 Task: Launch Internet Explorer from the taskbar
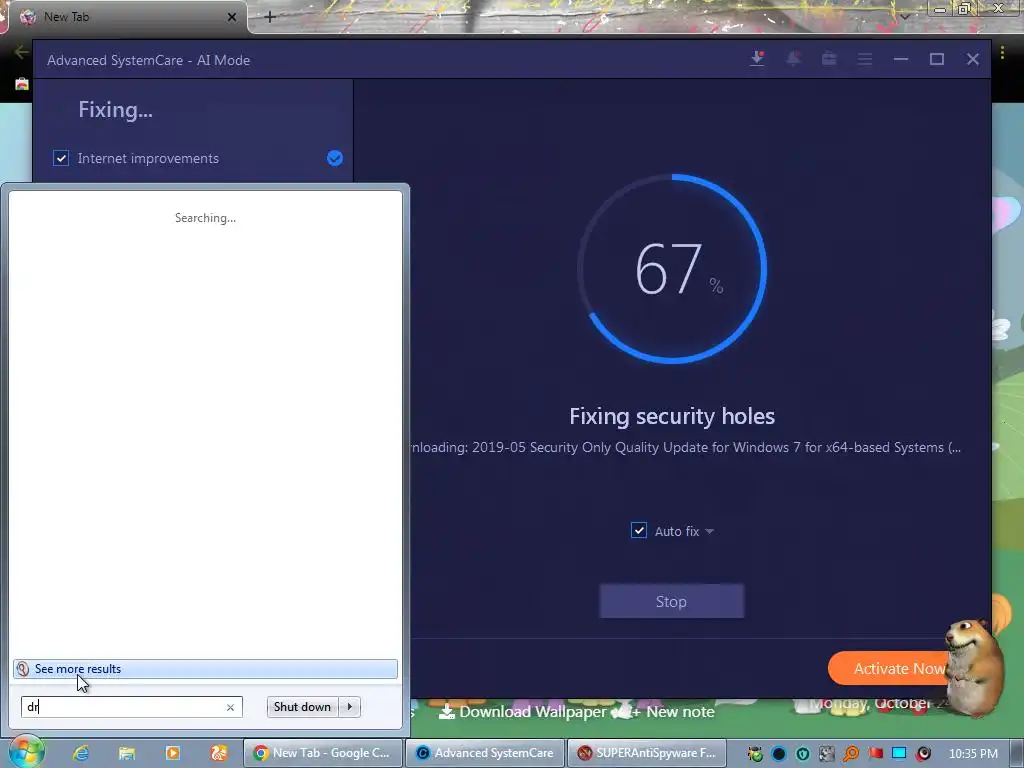81,753
